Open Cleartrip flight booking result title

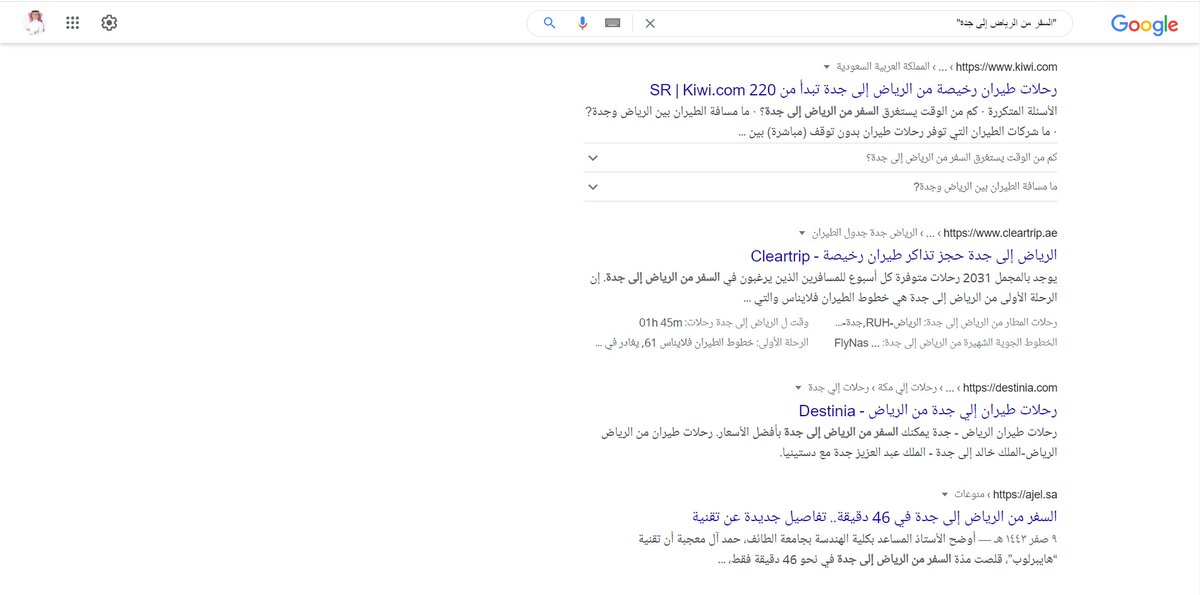pos(904,255)
